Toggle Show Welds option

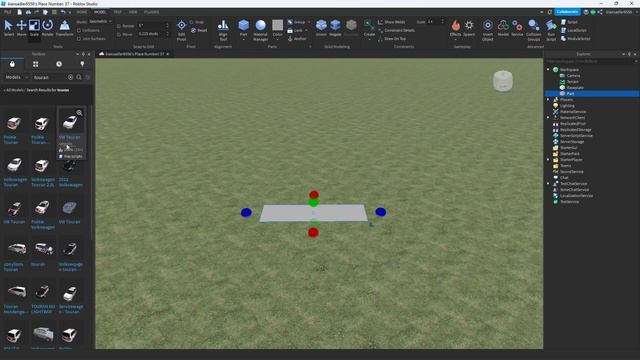click(391, 22)
